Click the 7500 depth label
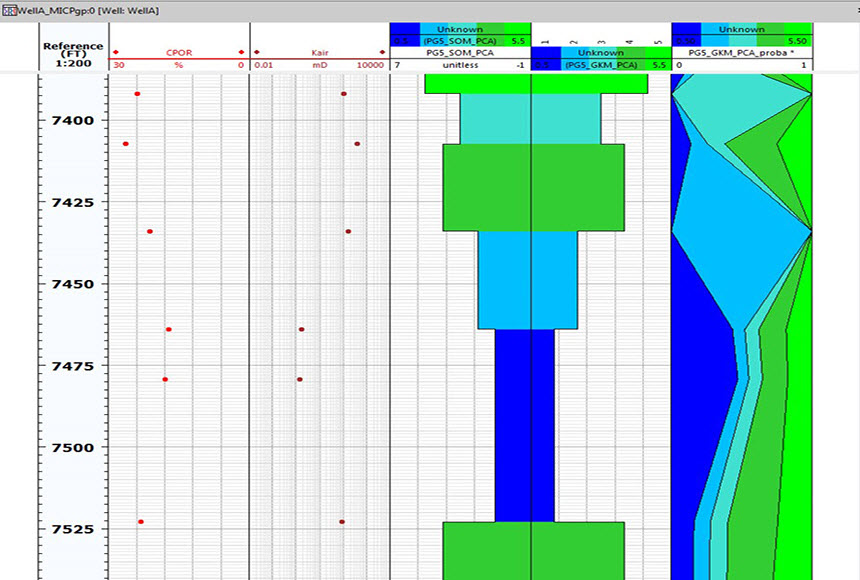 coord(73,447)
